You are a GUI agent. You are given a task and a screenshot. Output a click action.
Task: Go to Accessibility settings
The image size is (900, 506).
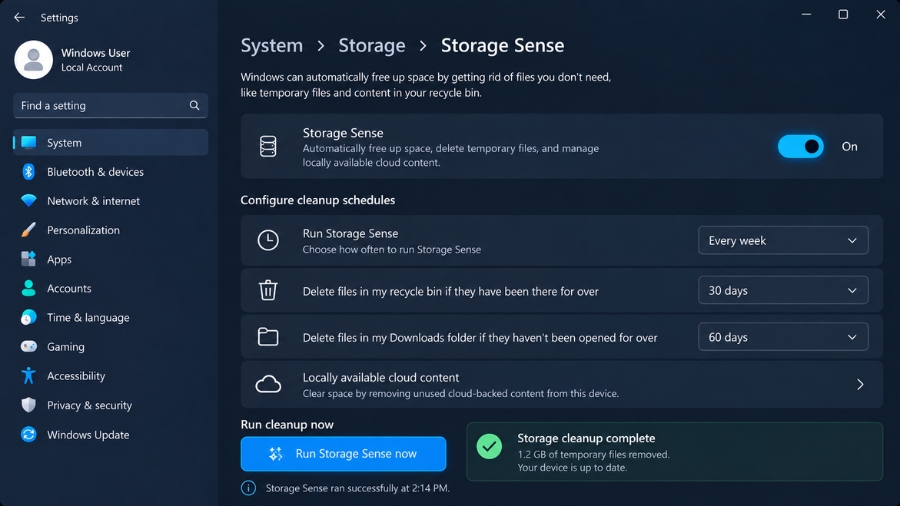pyautogui.click(x=111, y=376)
